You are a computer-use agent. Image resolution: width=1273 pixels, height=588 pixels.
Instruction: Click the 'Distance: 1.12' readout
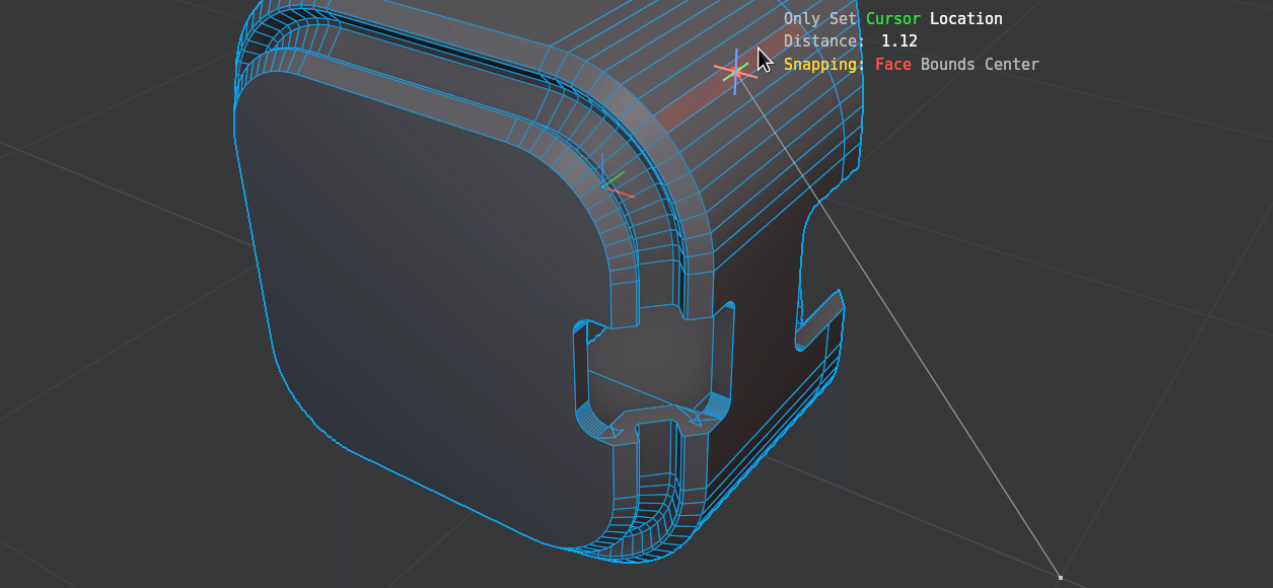coord(850,41)
